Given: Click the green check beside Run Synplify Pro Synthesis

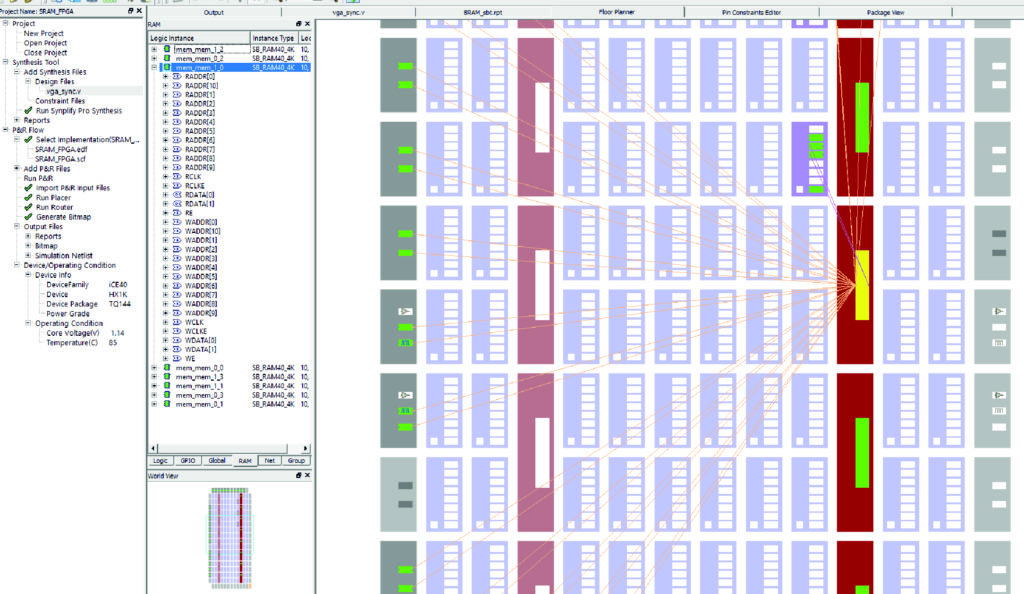Looking at the screenshot, I should pyautogui.click(x=28, y=111).
